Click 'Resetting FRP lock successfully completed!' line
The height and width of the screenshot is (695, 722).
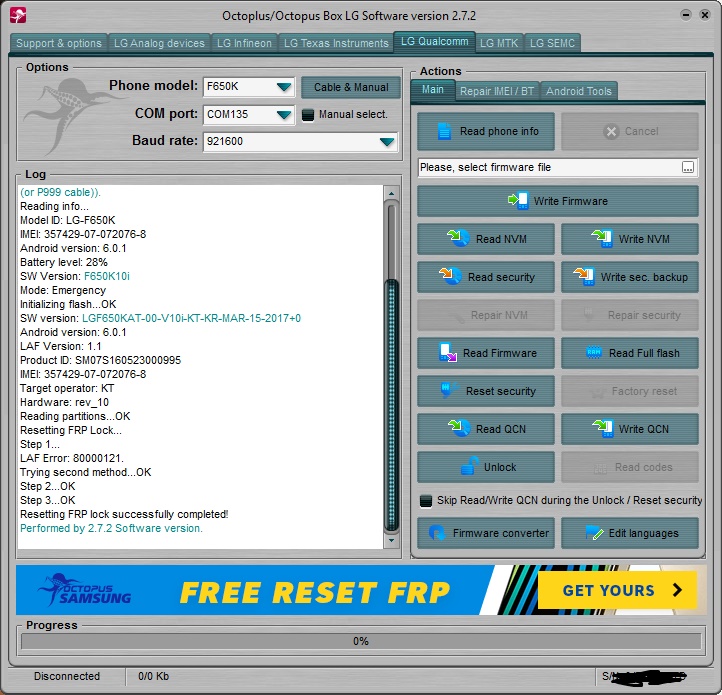(124, 514)
